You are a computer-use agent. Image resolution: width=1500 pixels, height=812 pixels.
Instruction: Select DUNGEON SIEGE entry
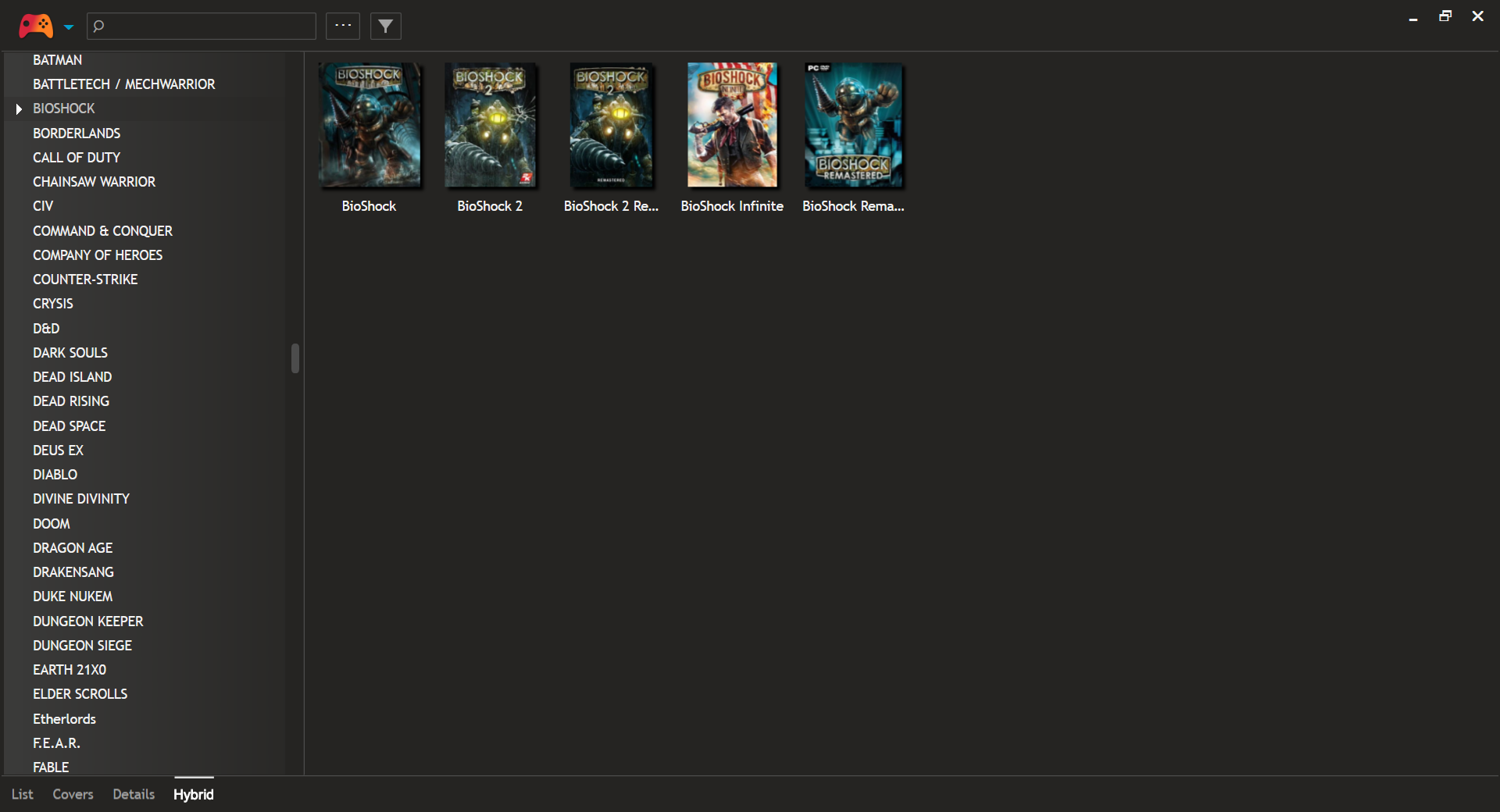82,646
